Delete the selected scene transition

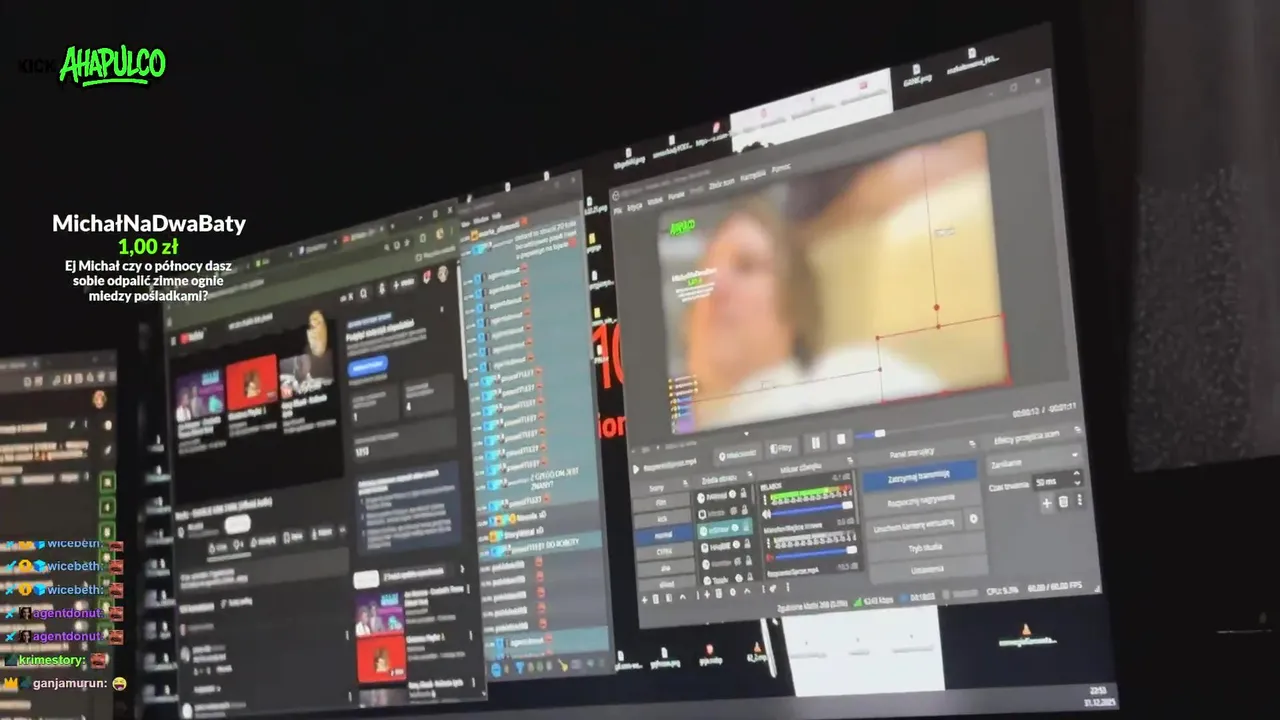pos(1064,501)
